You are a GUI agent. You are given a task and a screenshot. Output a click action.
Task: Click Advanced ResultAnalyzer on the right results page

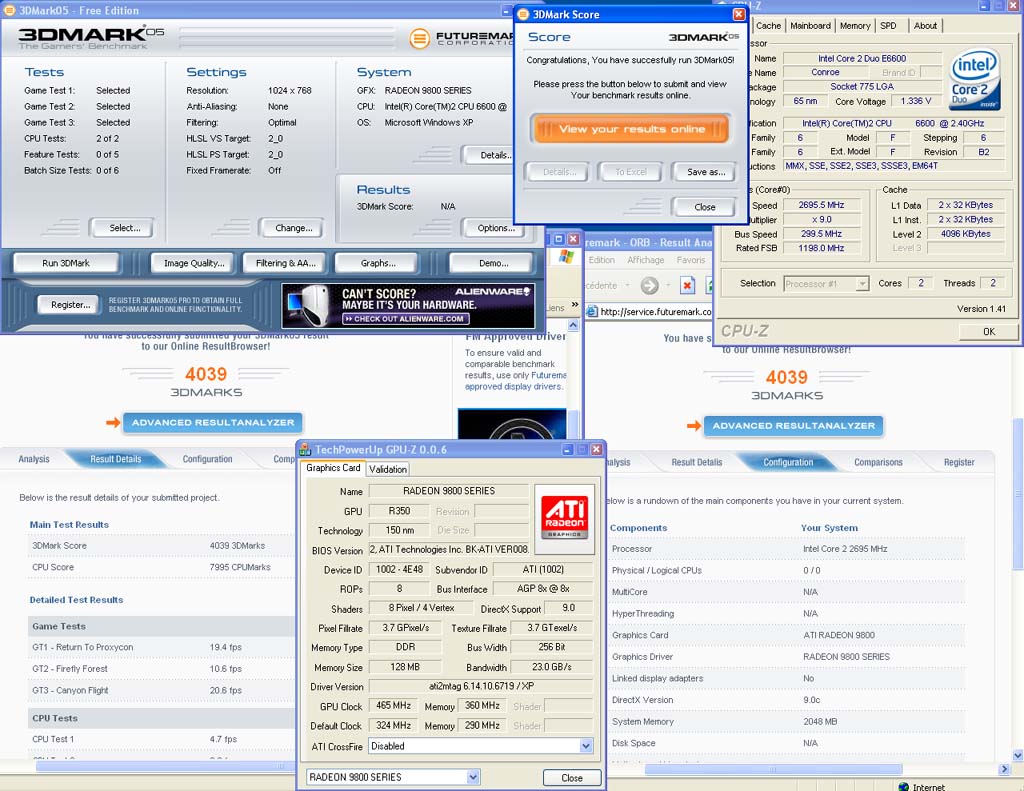click(793, 426)
